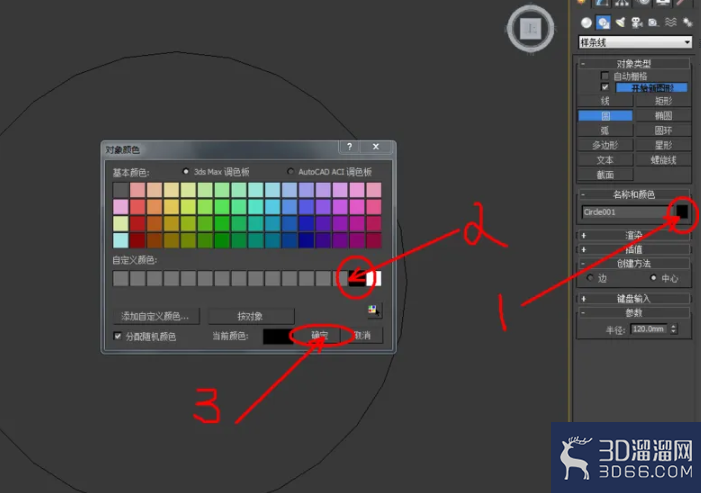Open the Display command panel tab
The height and width of the screenshot is (493, 701).
[x=663, y=3]
